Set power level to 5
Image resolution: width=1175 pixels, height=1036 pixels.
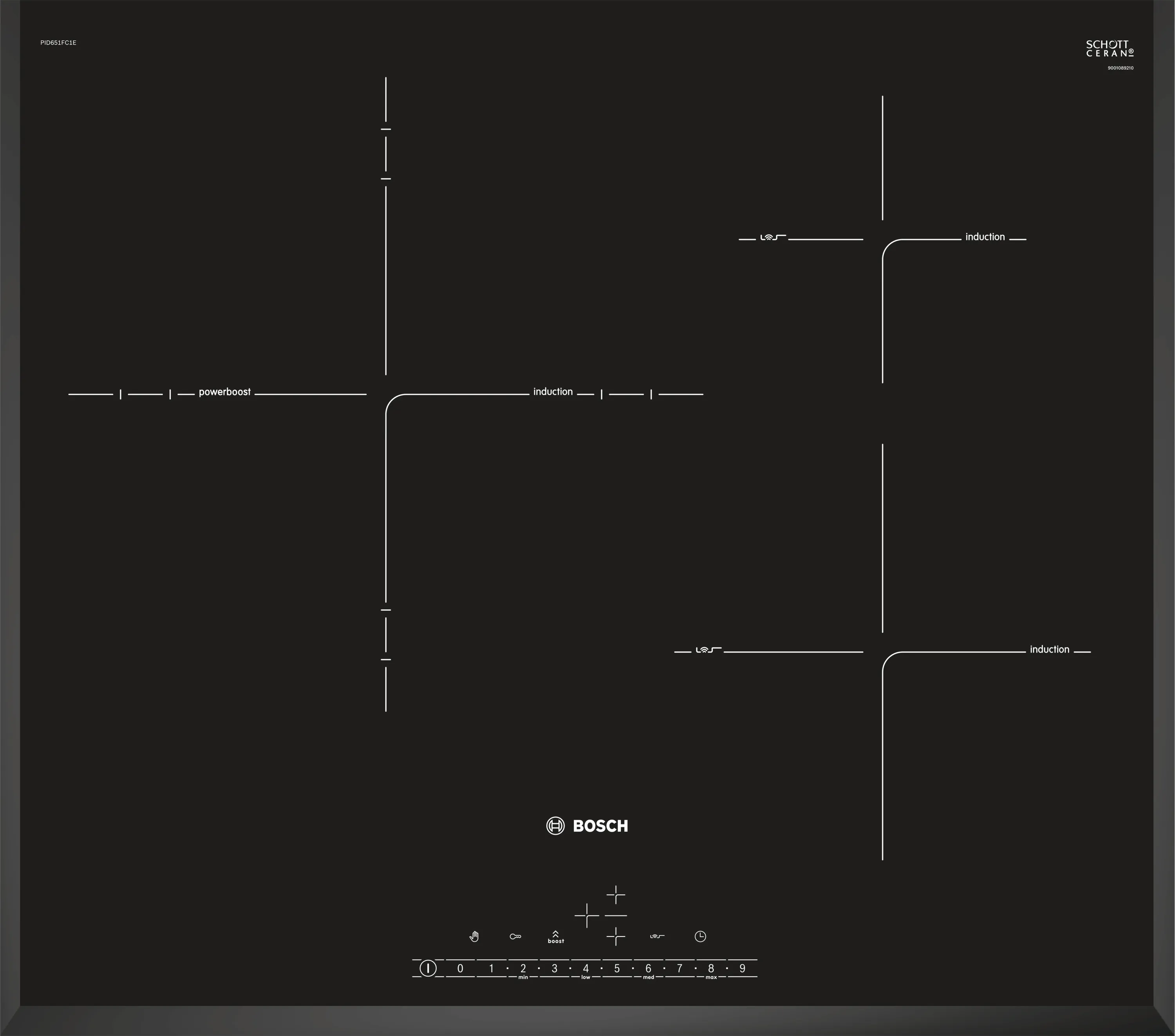coord(617,969)
